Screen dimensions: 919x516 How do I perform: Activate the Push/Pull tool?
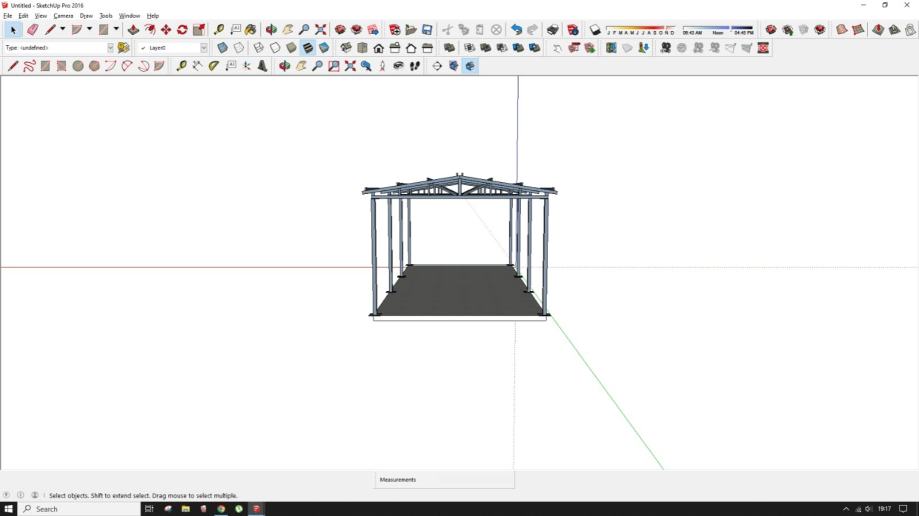tap(134, 30)
